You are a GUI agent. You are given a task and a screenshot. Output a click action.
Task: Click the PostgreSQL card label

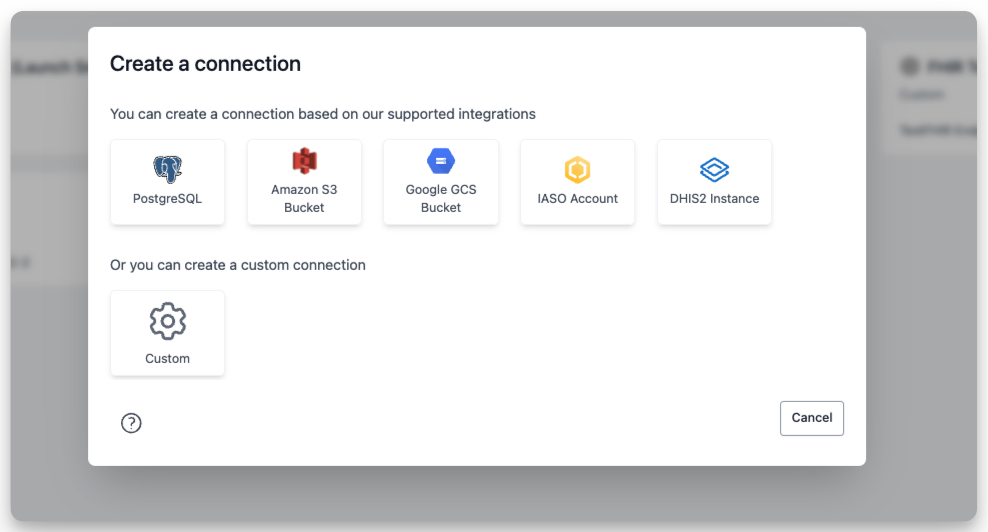167,199
